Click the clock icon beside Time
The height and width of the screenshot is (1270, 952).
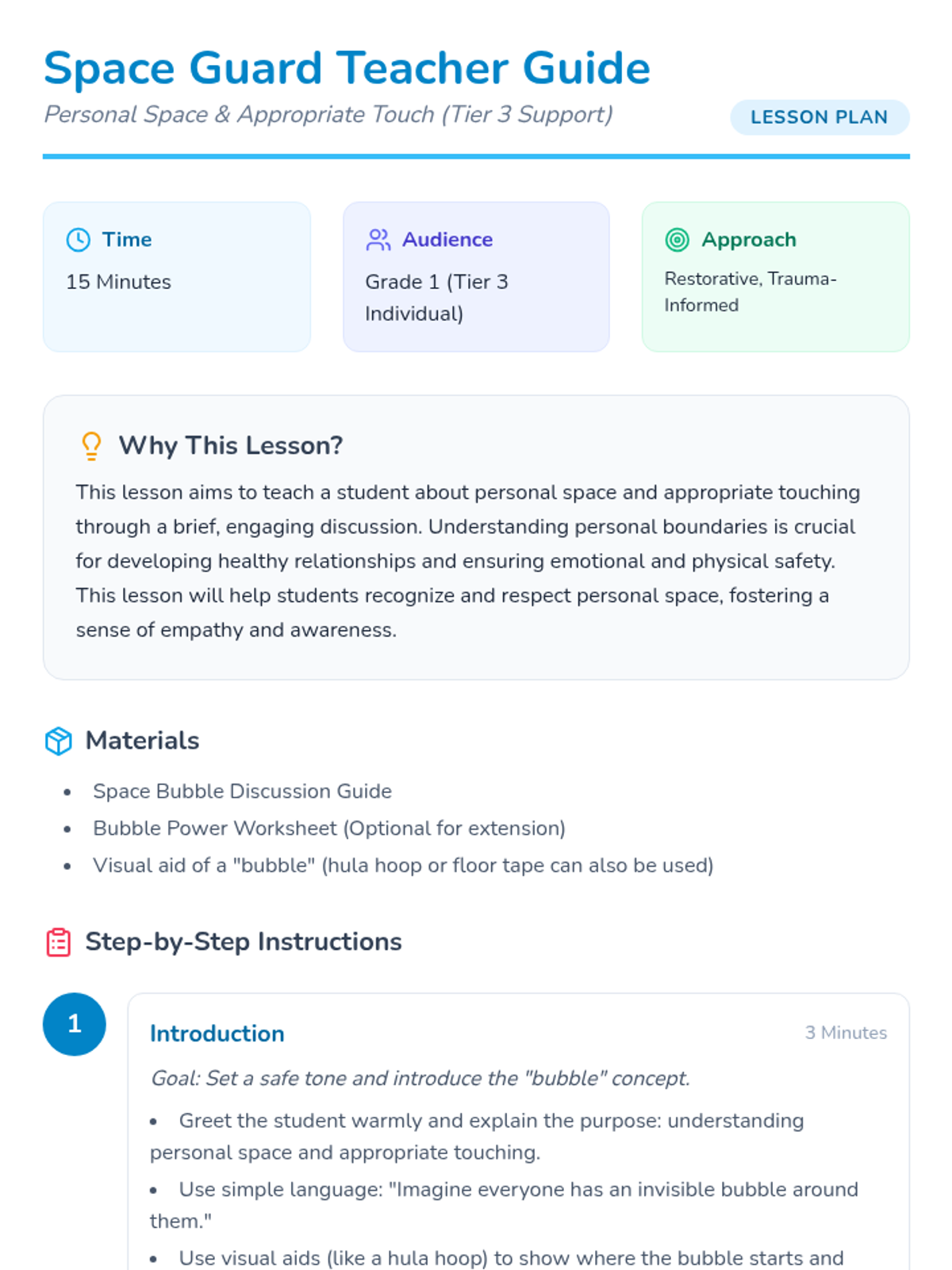click(78, 240)
